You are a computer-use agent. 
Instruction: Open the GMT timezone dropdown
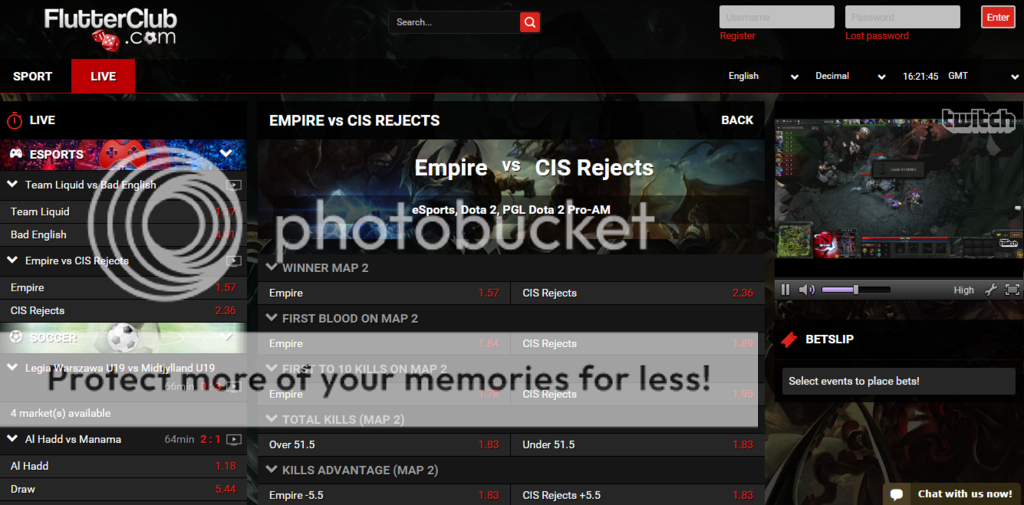(x=983, y=76)
